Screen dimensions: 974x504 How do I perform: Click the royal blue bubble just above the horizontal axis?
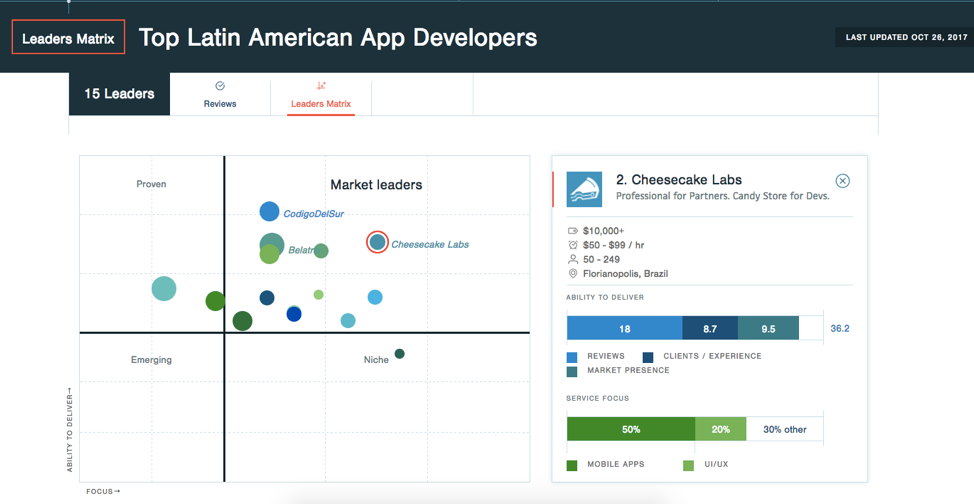(x=294, y=314)
